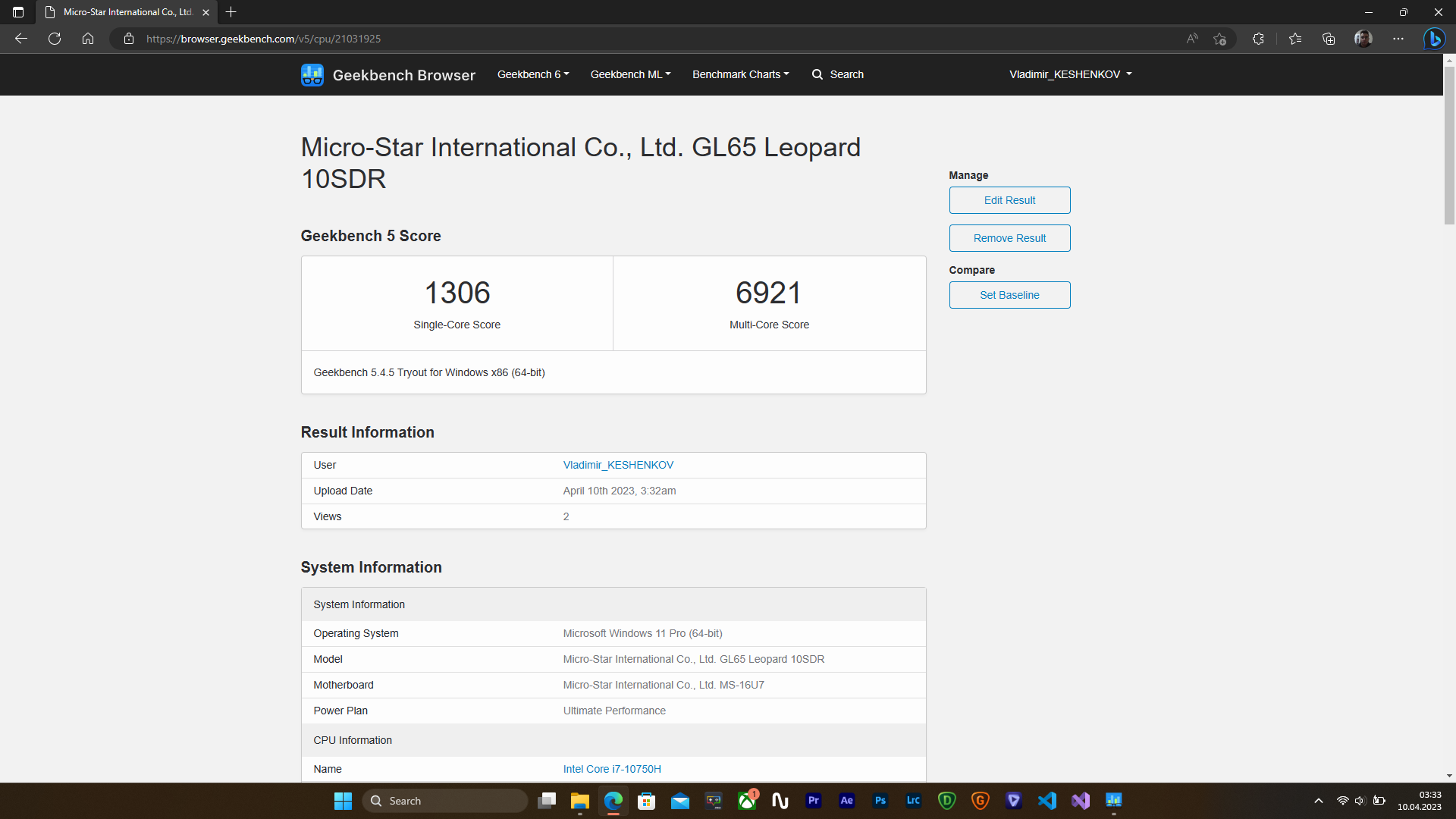Open volume speaker tray icon
The image size is (1456, 819).
[x=1360, y=801]
